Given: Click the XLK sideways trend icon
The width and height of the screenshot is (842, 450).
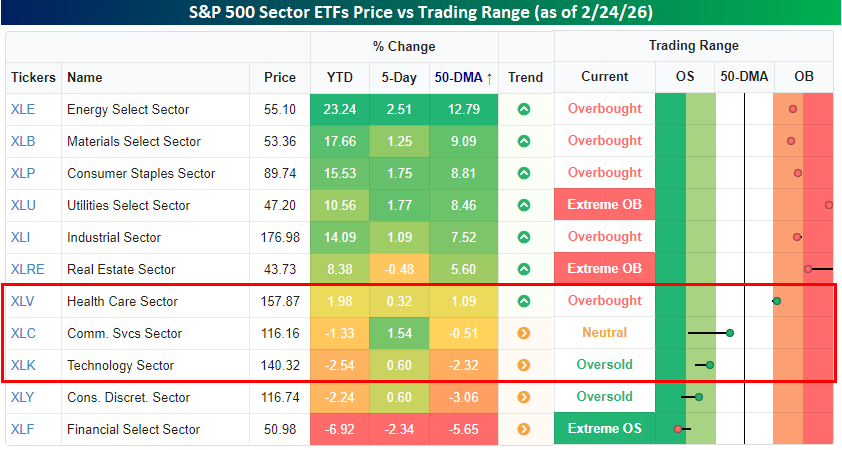Looking at the screenshot, I should tap(524, 365).
